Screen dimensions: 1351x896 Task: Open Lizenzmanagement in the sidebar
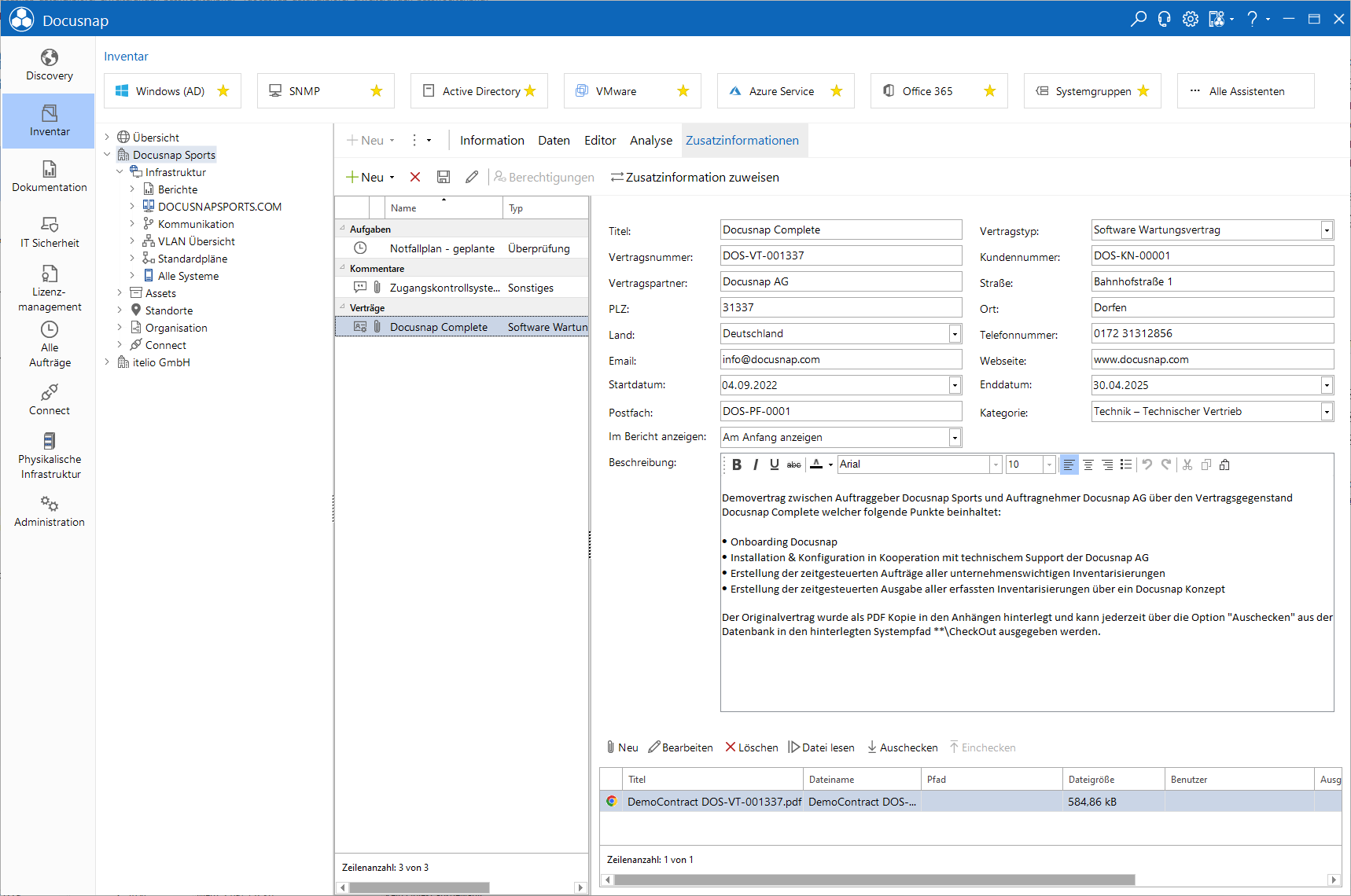49,288
